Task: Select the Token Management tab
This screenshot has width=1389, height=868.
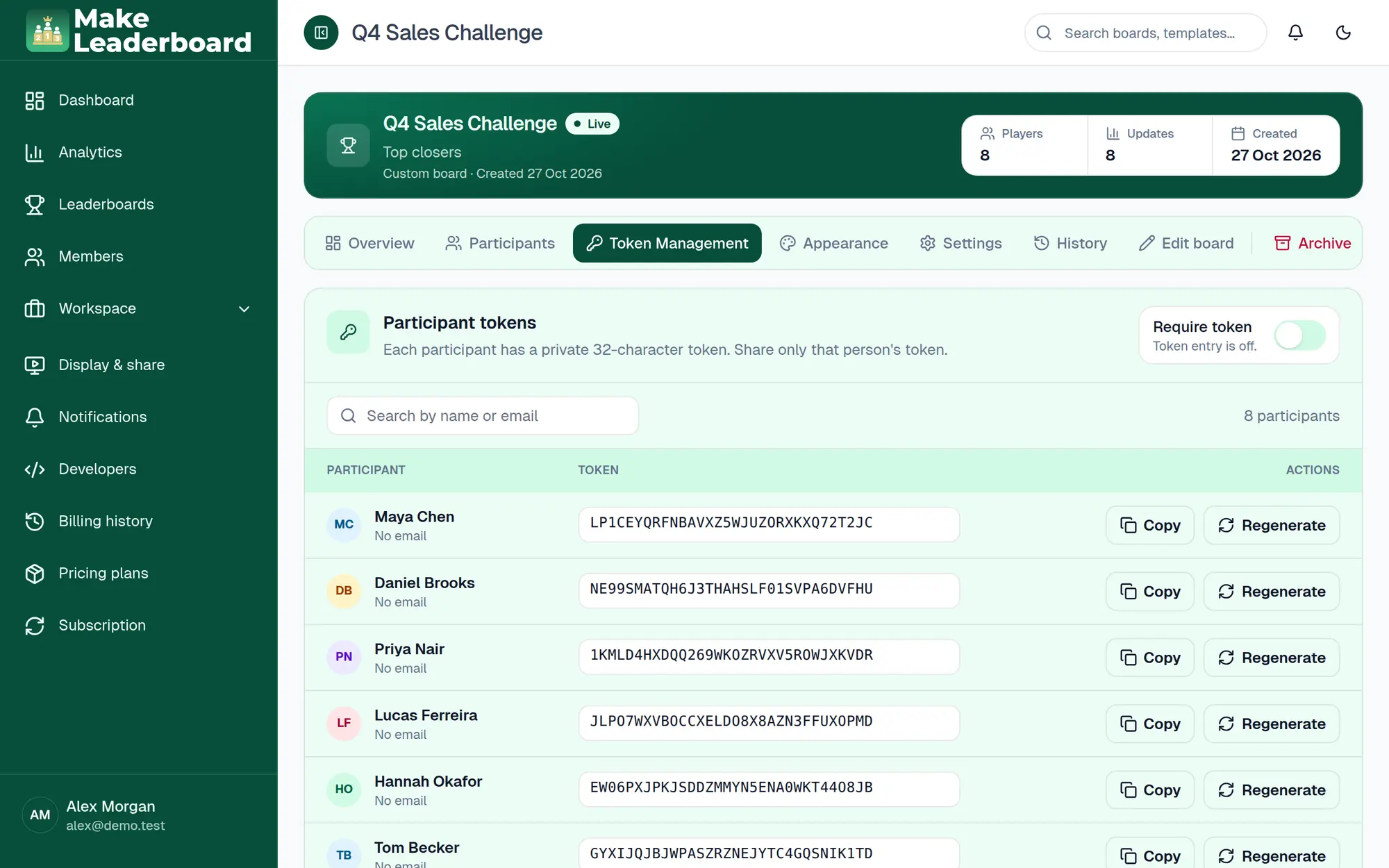Action: tap(667, 243)
